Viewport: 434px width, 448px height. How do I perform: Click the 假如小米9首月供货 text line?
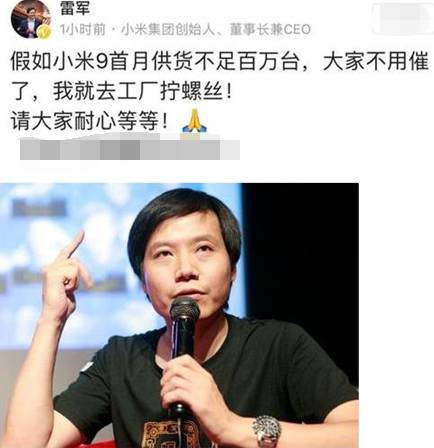tap(219, 62)
